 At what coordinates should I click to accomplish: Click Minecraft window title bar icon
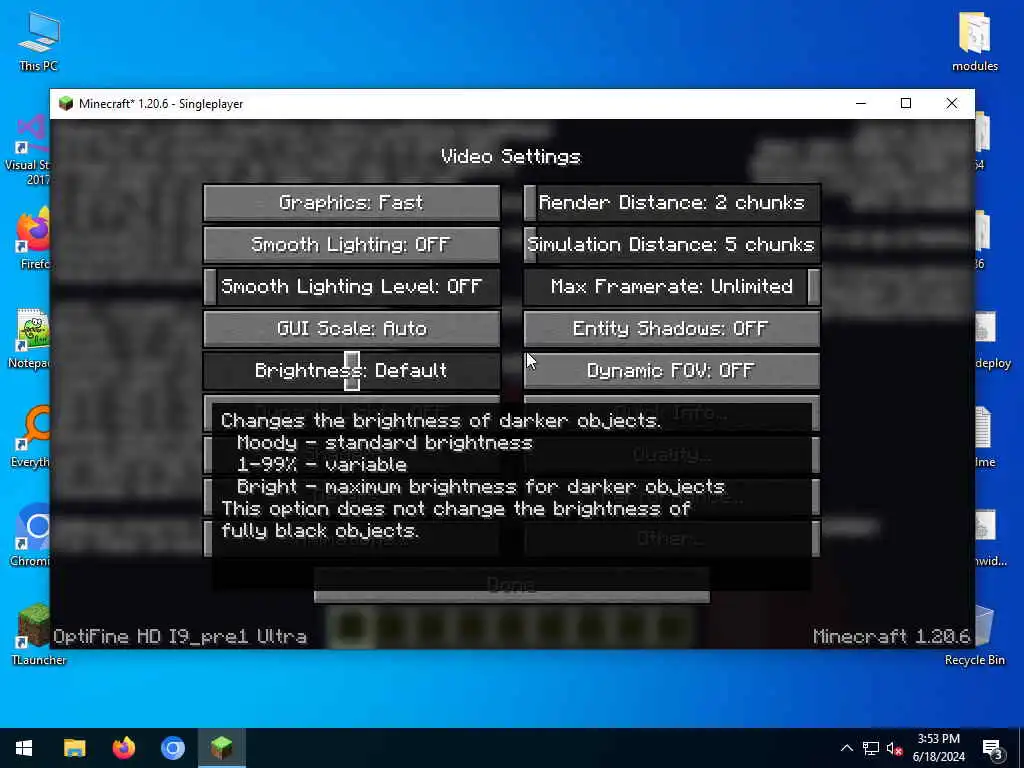(x=66, y=104)
